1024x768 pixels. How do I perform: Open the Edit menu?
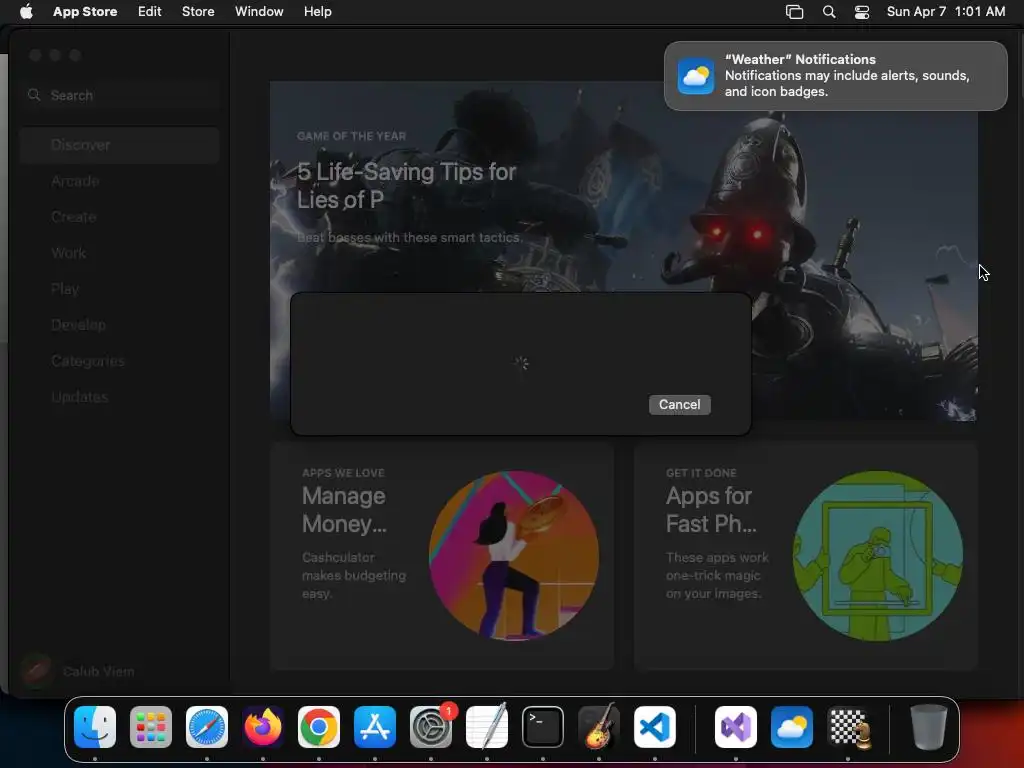click(150, 11)
